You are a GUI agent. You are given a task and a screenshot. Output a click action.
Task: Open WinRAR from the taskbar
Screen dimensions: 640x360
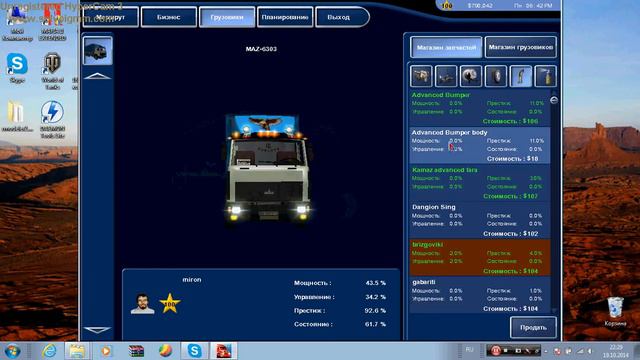(136, 351)
